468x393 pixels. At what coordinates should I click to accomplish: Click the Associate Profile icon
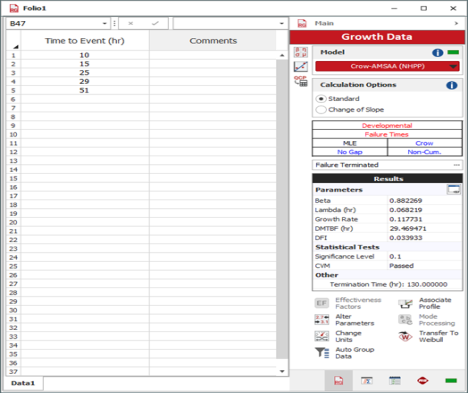(x=405, y=303)
